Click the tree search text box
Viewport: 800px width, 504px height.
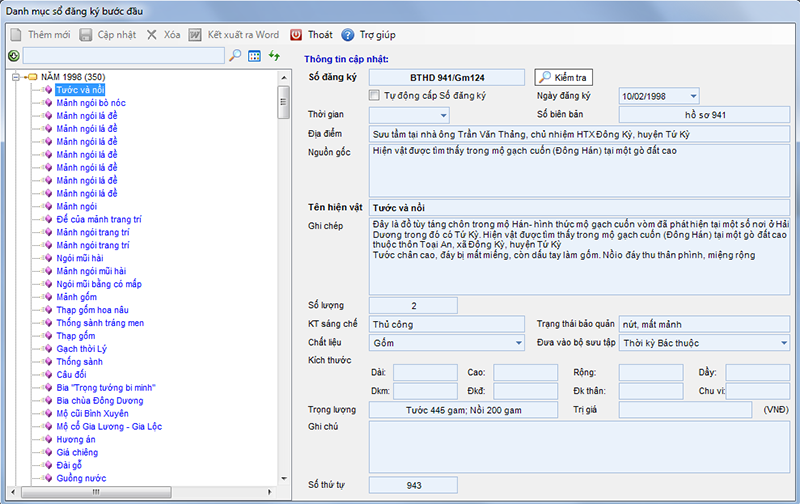(123, 56)
